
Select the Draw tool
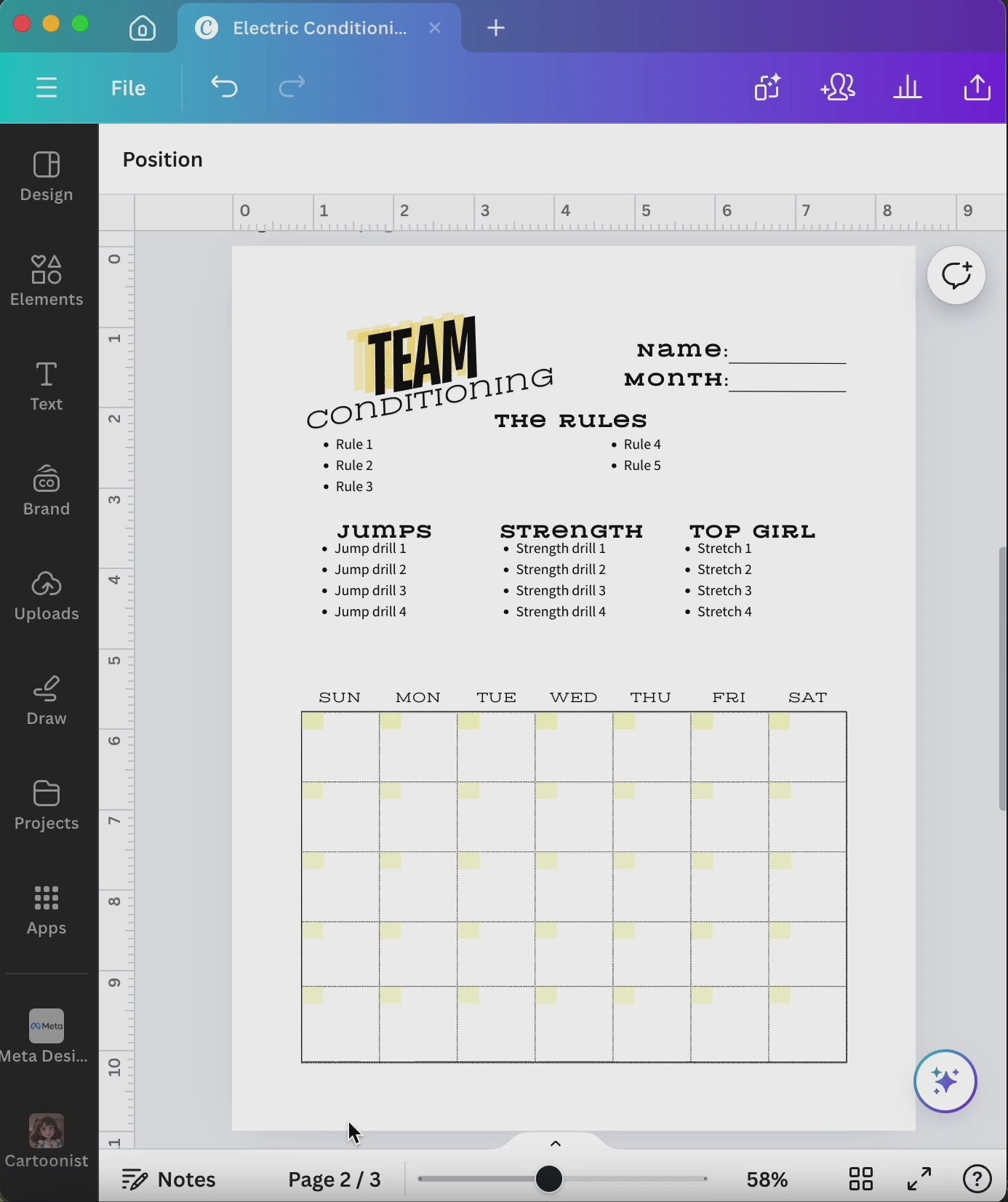point(47,701)
